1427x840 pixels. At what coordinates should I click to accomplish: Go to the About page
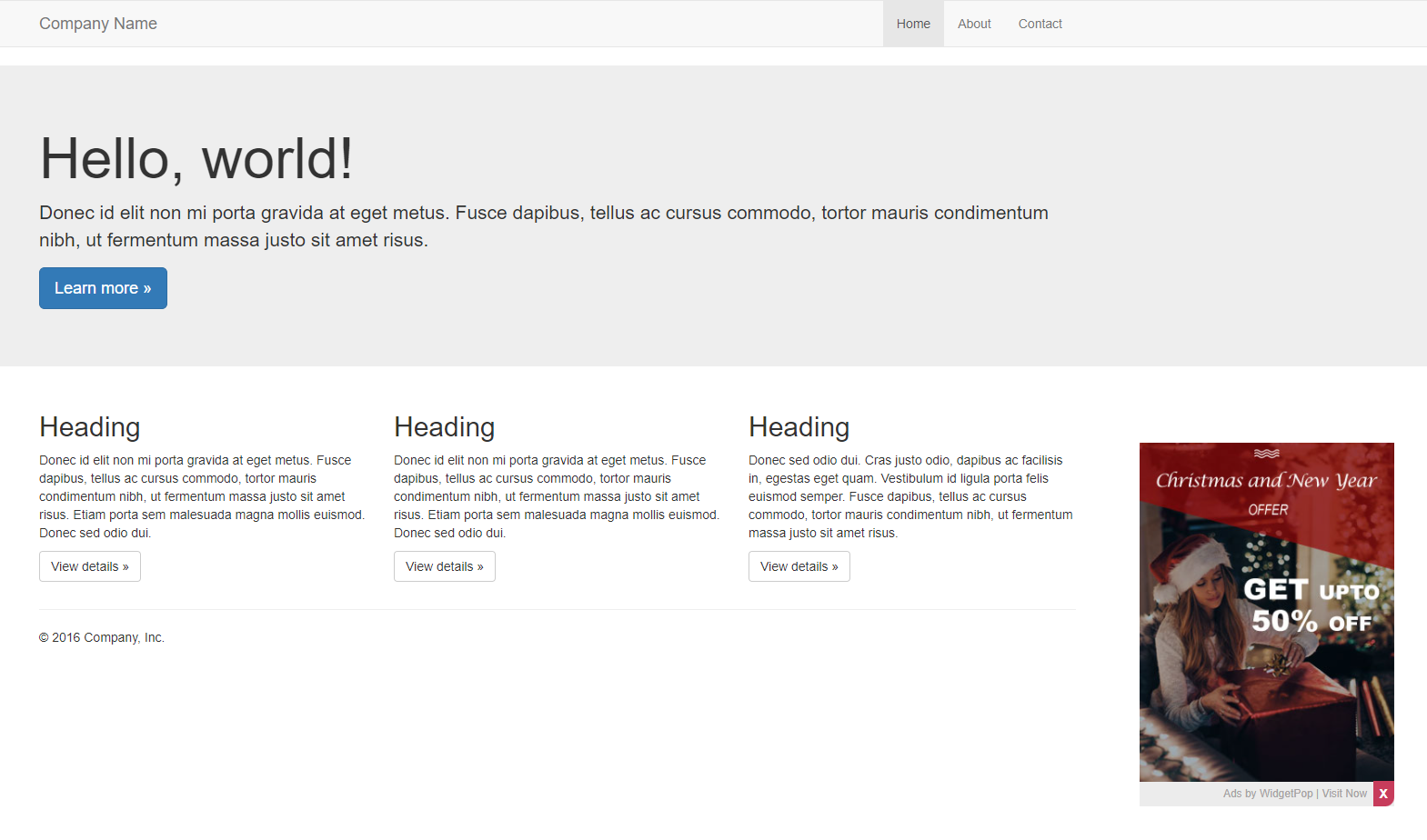pos(974,24)
